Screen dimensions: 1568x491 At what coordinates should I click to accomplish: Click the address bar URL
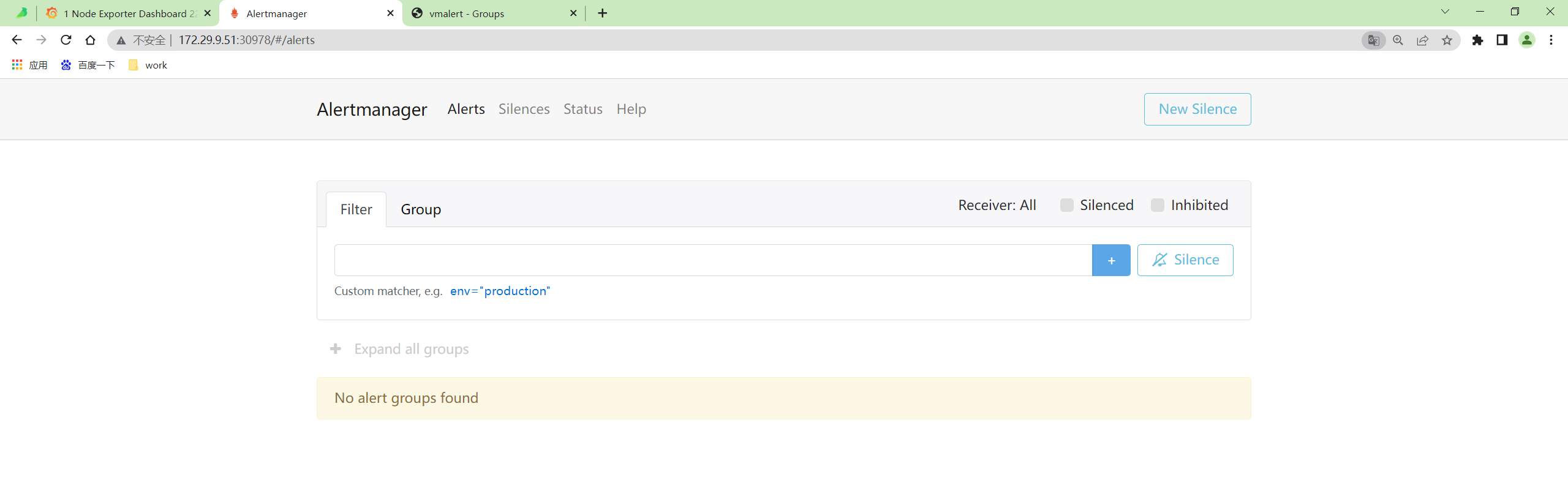click(x=246, y=40)
